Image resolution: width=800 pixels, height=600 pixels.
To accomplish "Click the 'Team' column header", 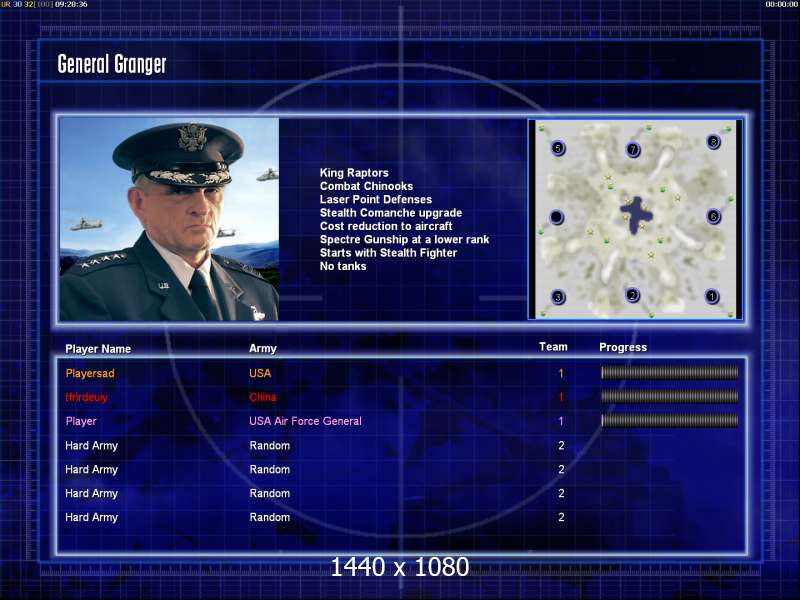I will coord(553,347).
